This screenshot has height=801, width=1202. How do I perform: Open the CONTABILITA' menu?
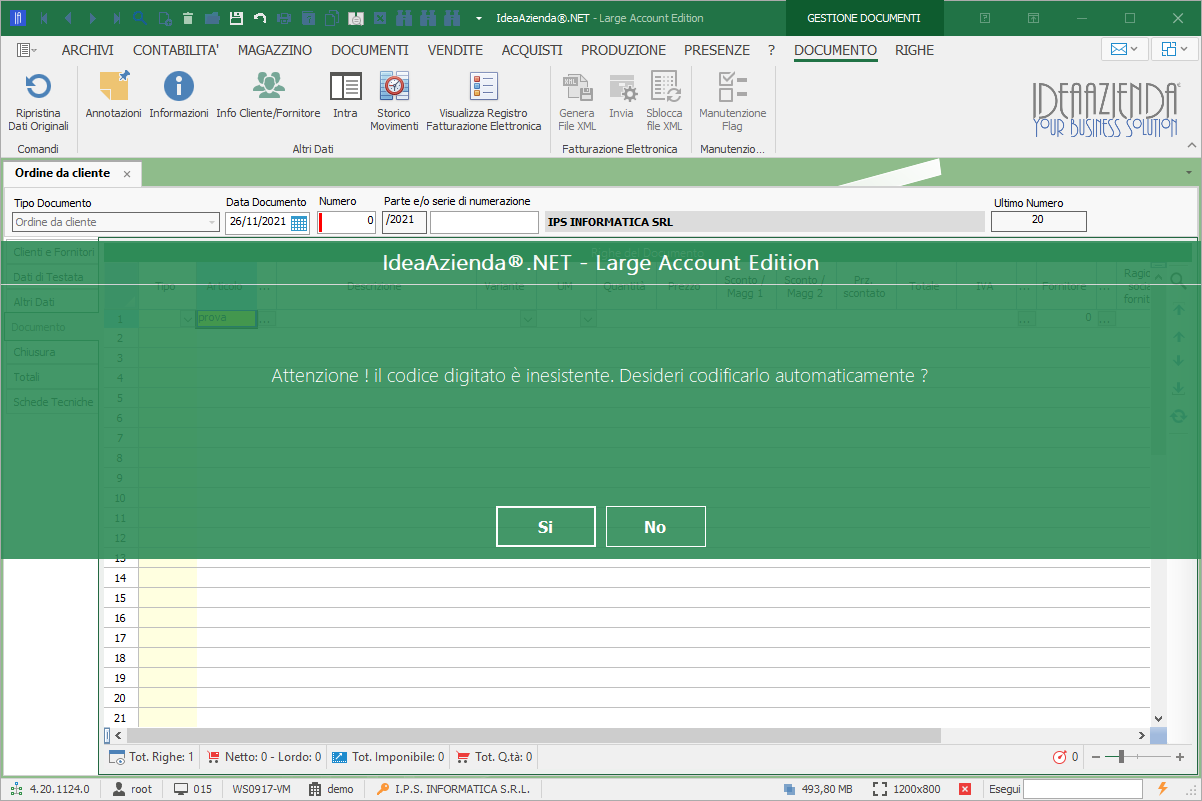tap(176, 50)
